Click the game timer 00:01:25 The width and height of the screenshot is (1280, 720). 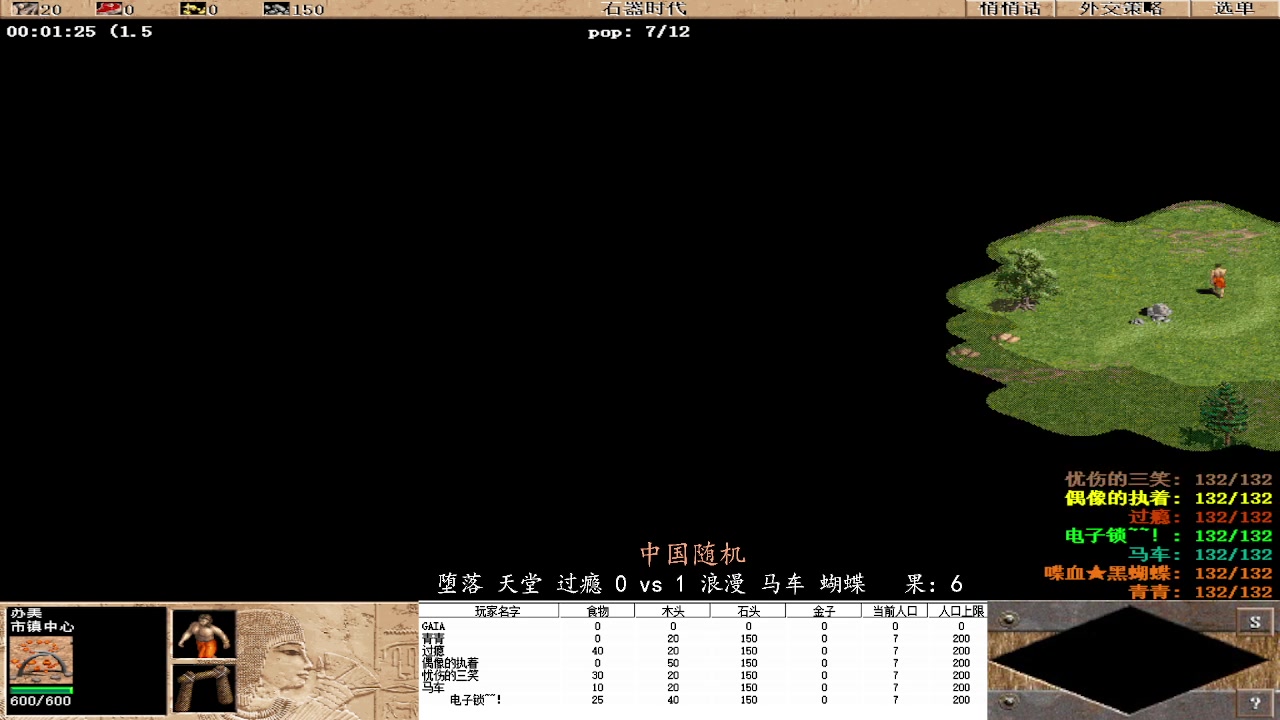coord(51,32)
